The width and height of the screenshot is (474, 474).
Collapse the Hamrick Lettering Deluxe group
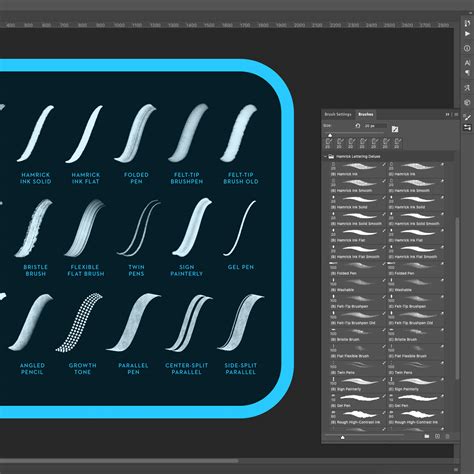click(325, 156)
